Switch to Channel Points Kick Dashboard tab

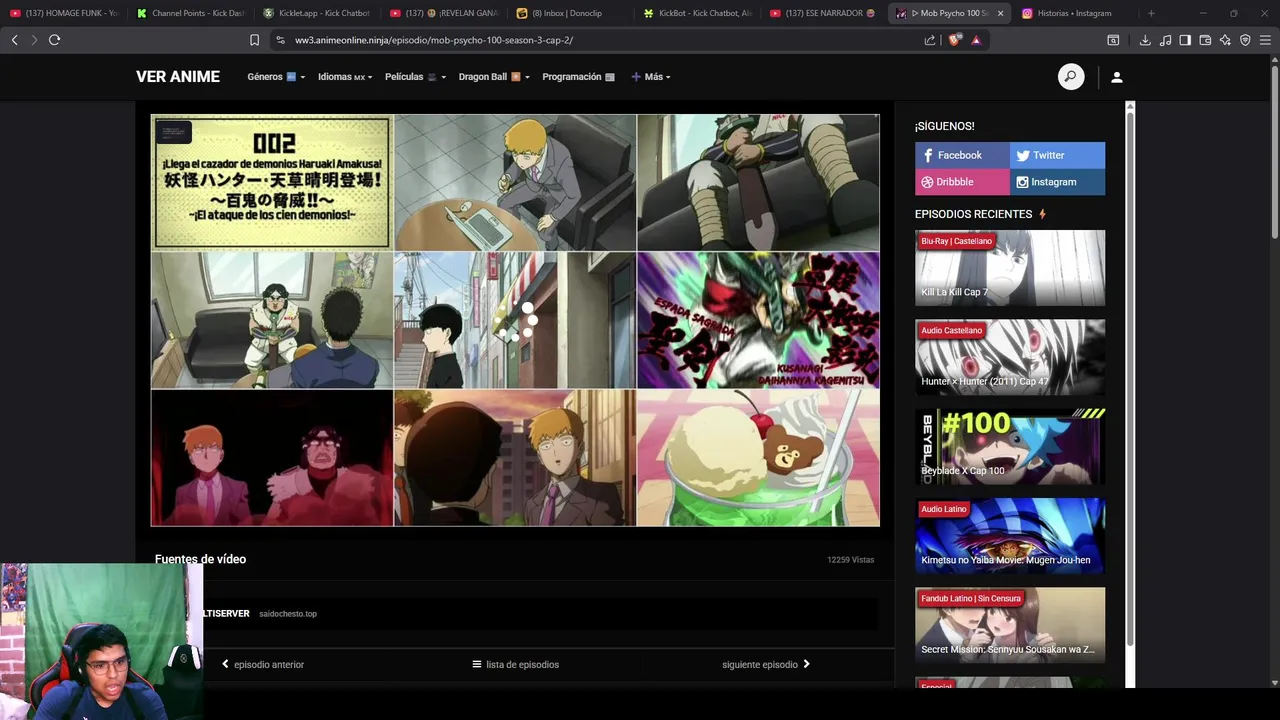click(x=191, y=13)
